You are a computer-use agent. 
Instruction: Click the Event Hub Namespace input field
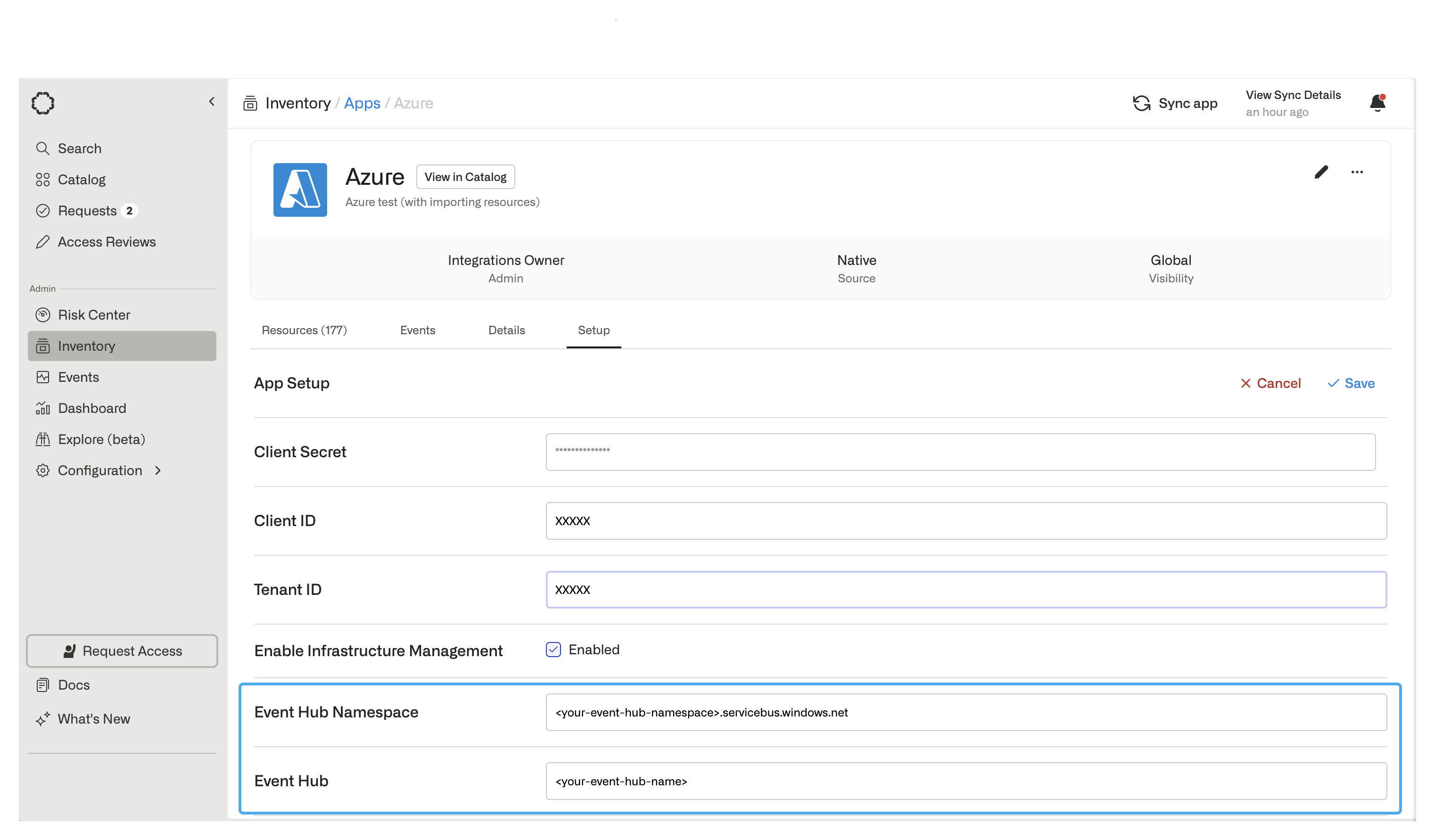pos(966,712)
